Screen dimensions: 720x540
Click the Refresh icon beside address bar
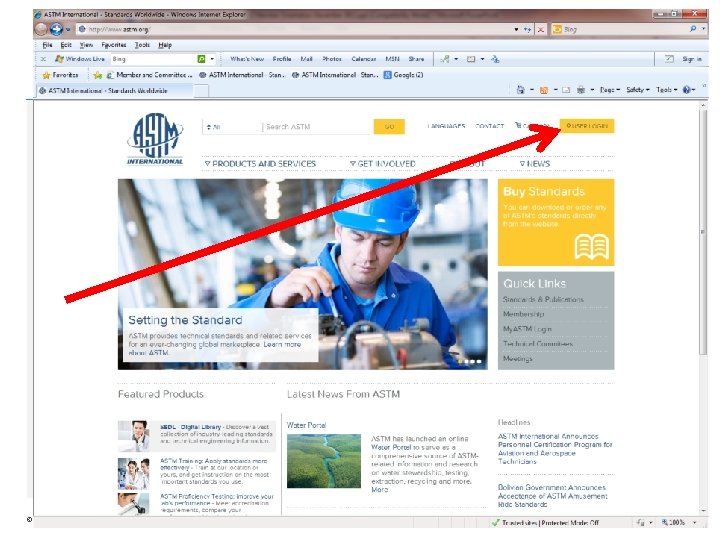click(528, 29)
